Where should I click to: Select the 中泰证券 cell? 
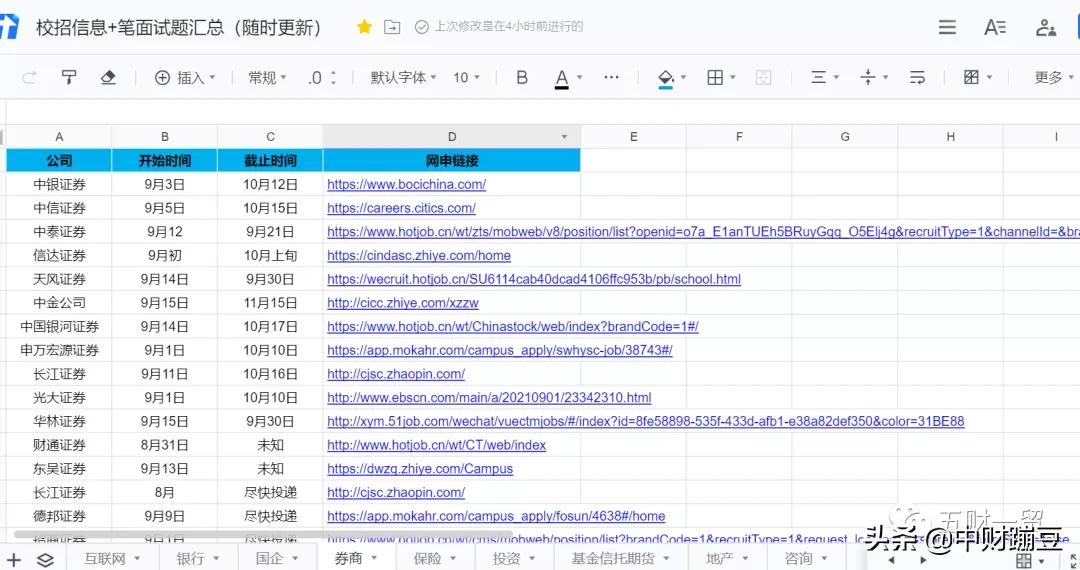coord(59,232)
